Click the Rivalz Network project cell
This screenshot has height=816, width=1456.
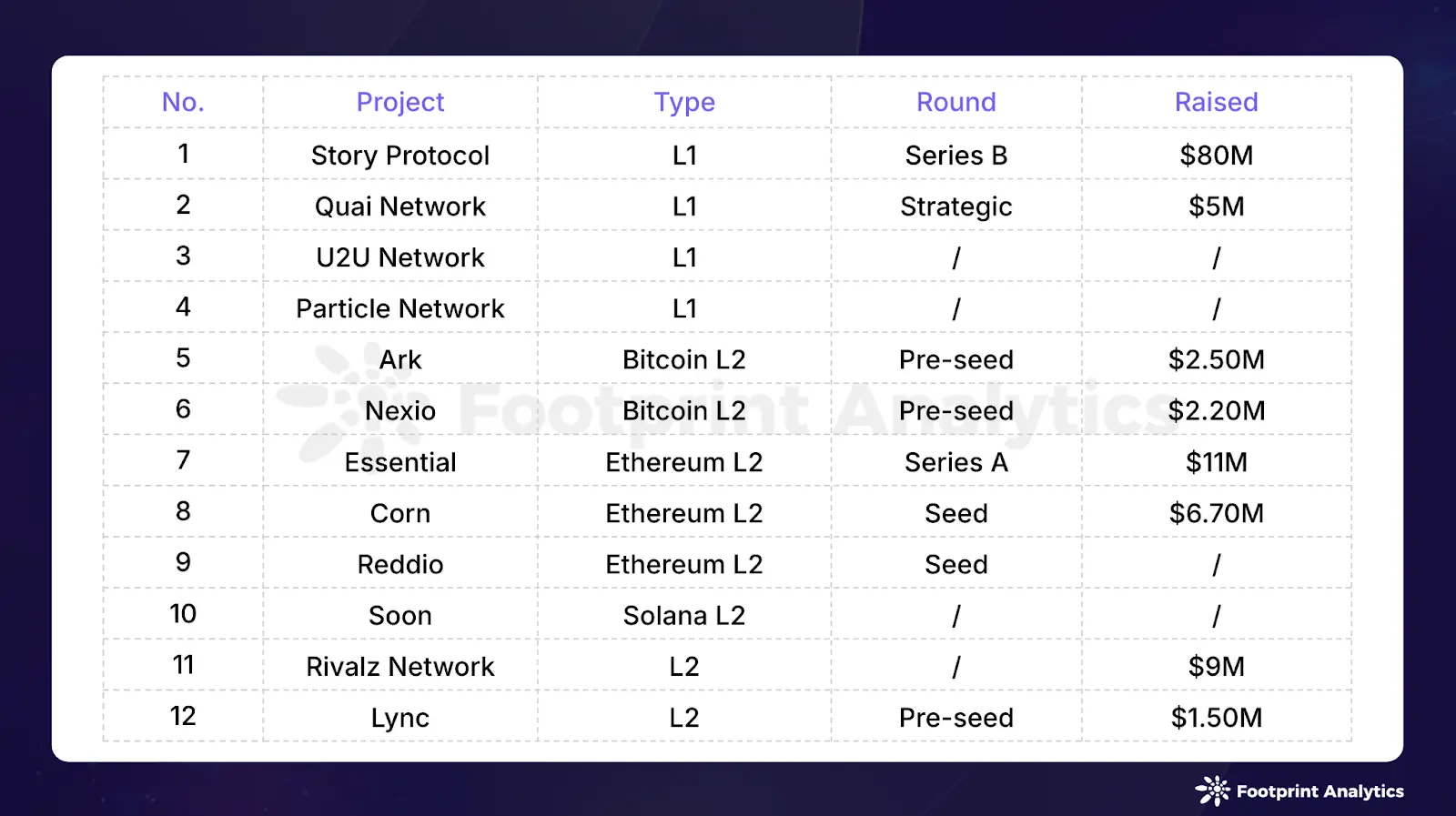(x=400, y=667)
